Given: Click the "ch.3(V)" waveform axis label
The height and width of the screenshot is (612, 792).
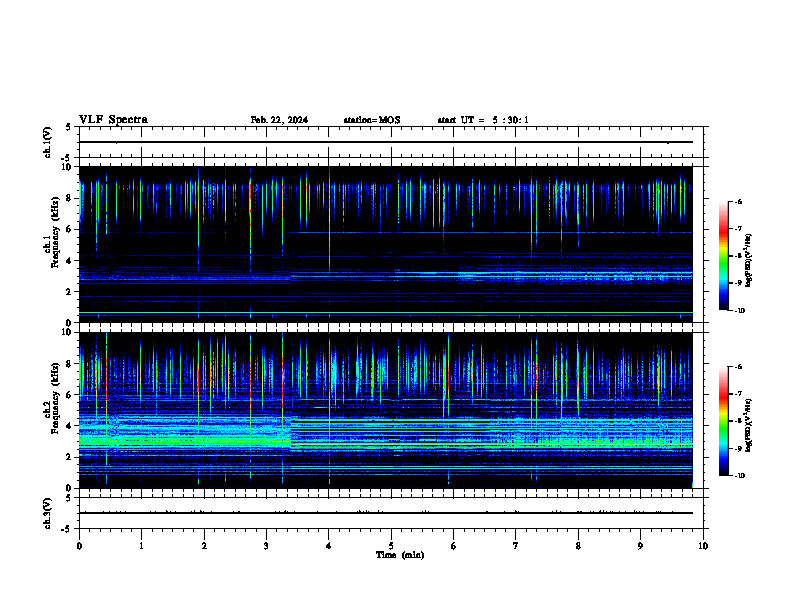Looking at the screenshot, I should tap(47, 513).
